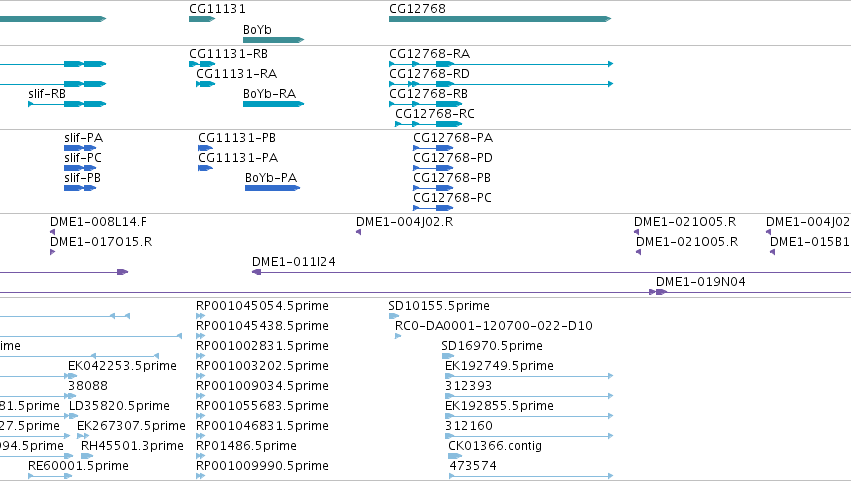Click the RH45501.3prime EST label
Viewport: 851px width, 481px height.
pos(132,447)
